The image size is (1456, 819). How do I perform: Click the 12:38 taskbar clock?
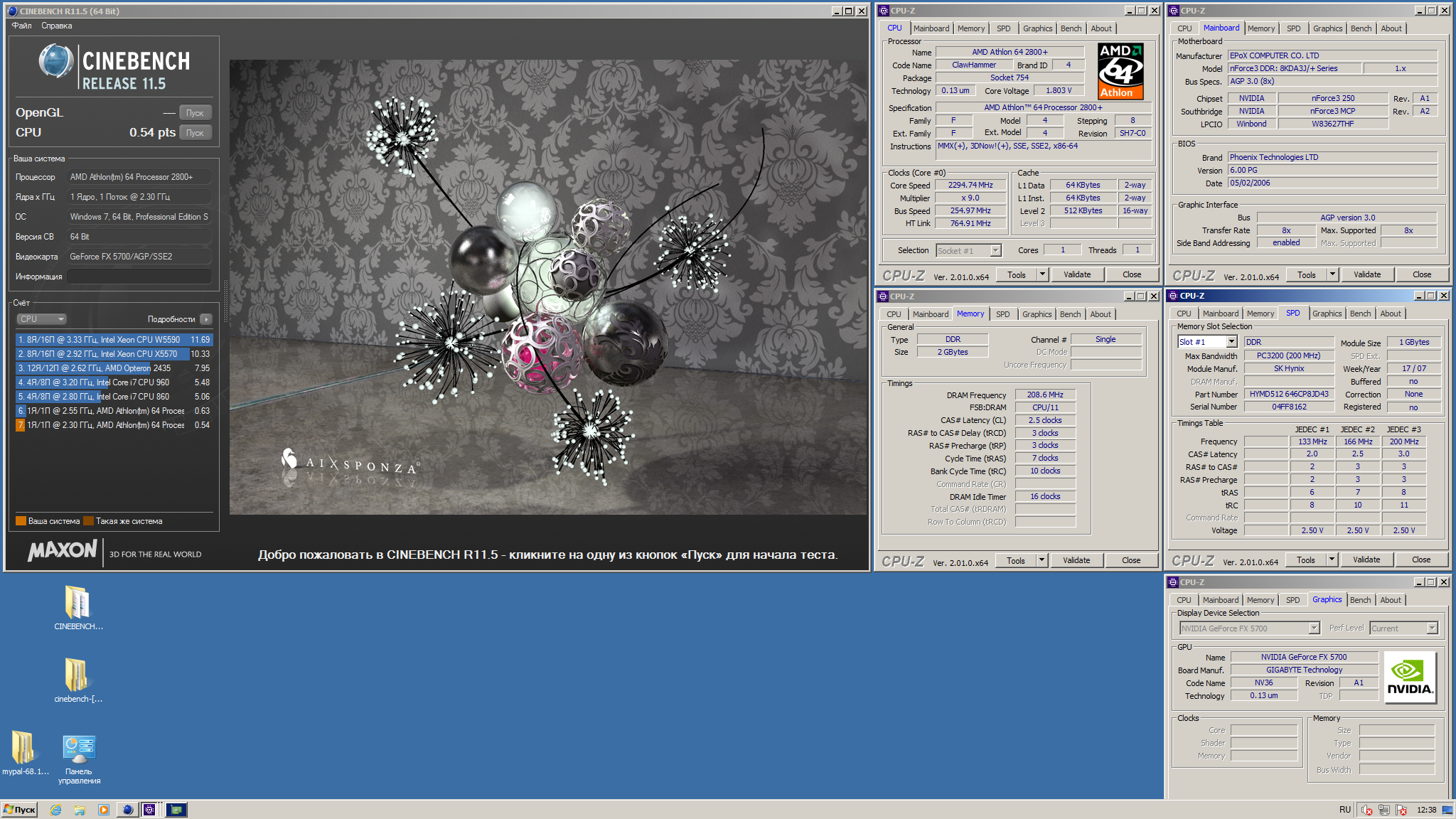pyautogui.click(x=1425, y=810)
